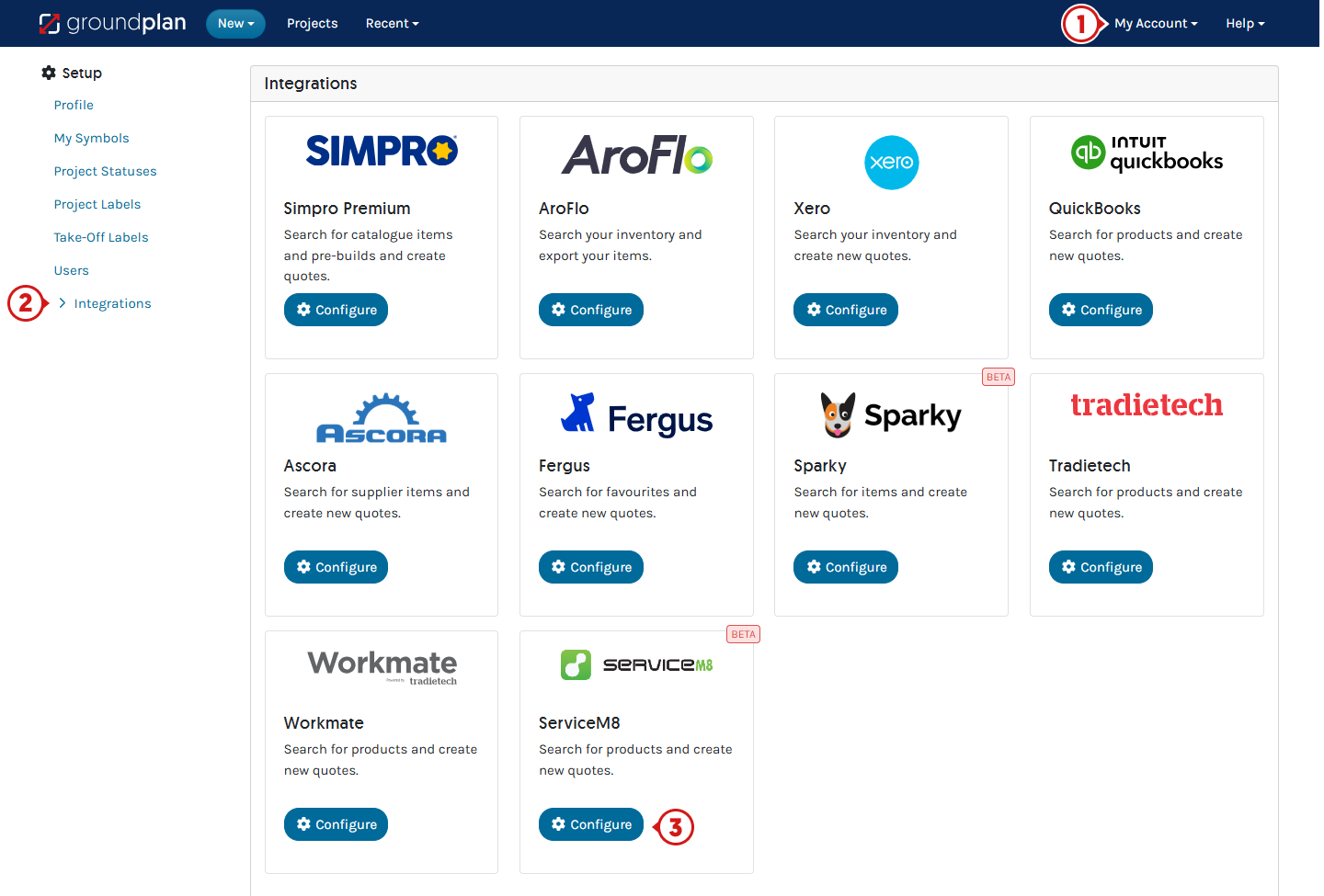Configure the Simpro Premium integration
Screen dimensions: 1324x896
(x=336, y=310)
